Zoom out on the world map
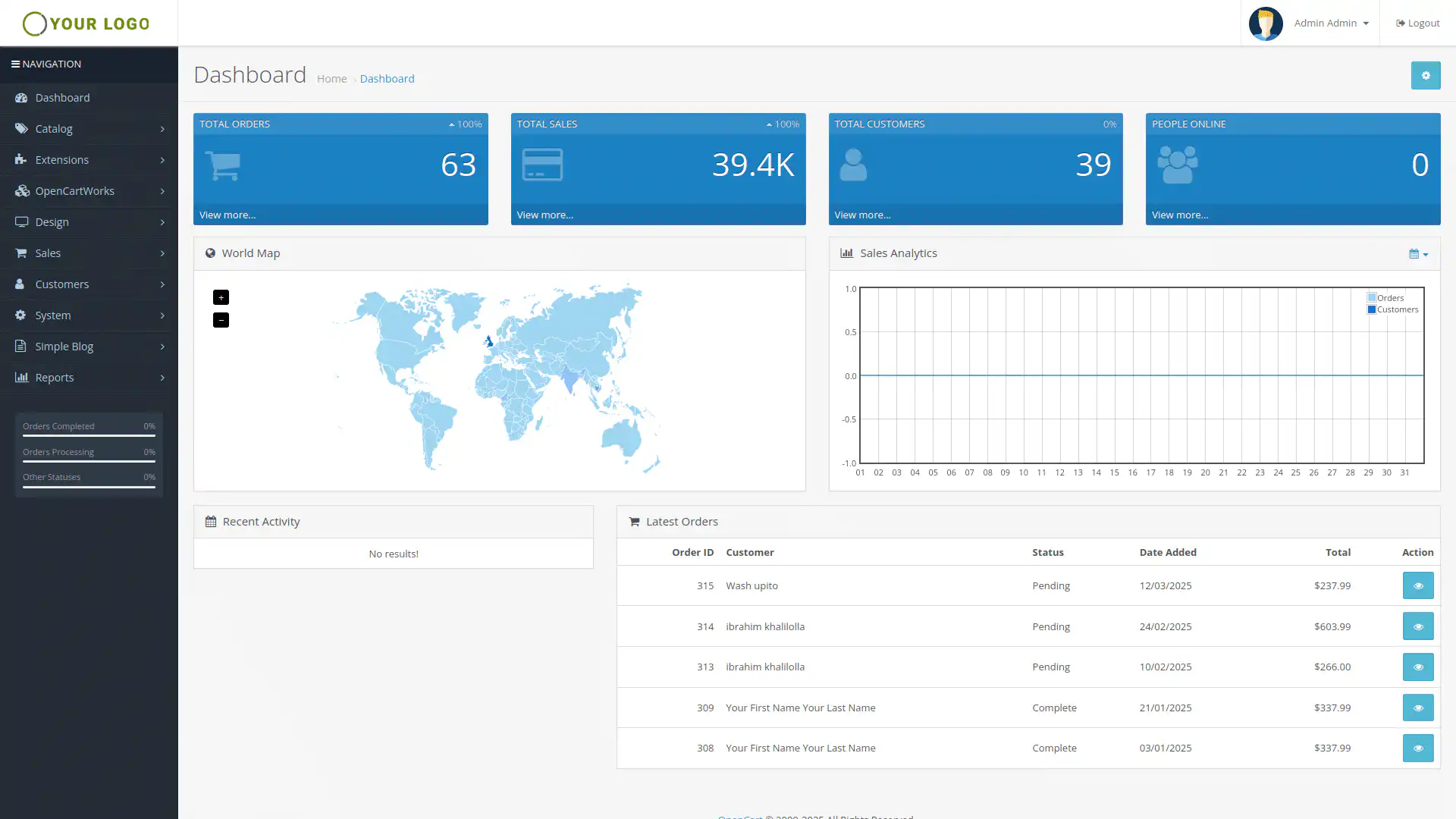 point(221,320)
